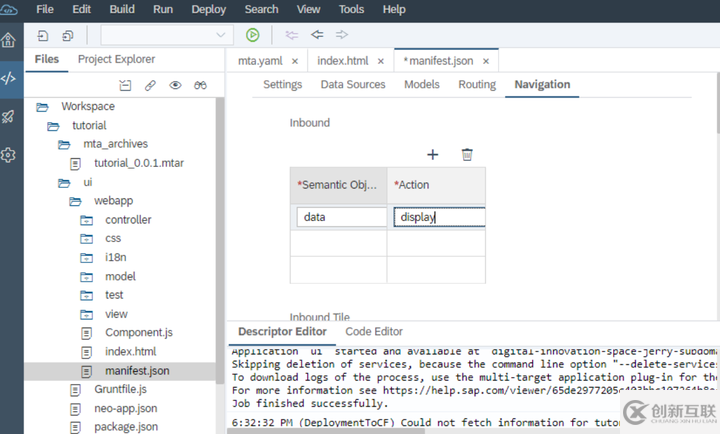Toggle link with editor icon
This screenshot has height=434, width=720.
tap(150, 85)
